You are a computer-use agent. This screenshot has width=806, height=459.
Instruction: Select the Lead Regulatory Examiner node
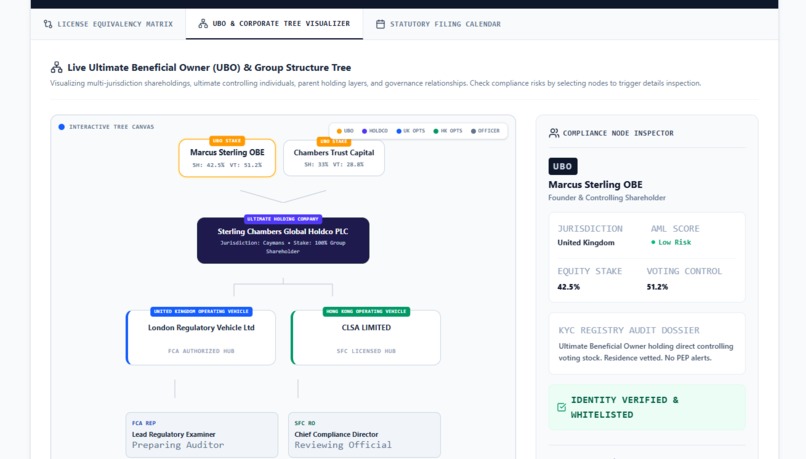(x=202, y=435)
